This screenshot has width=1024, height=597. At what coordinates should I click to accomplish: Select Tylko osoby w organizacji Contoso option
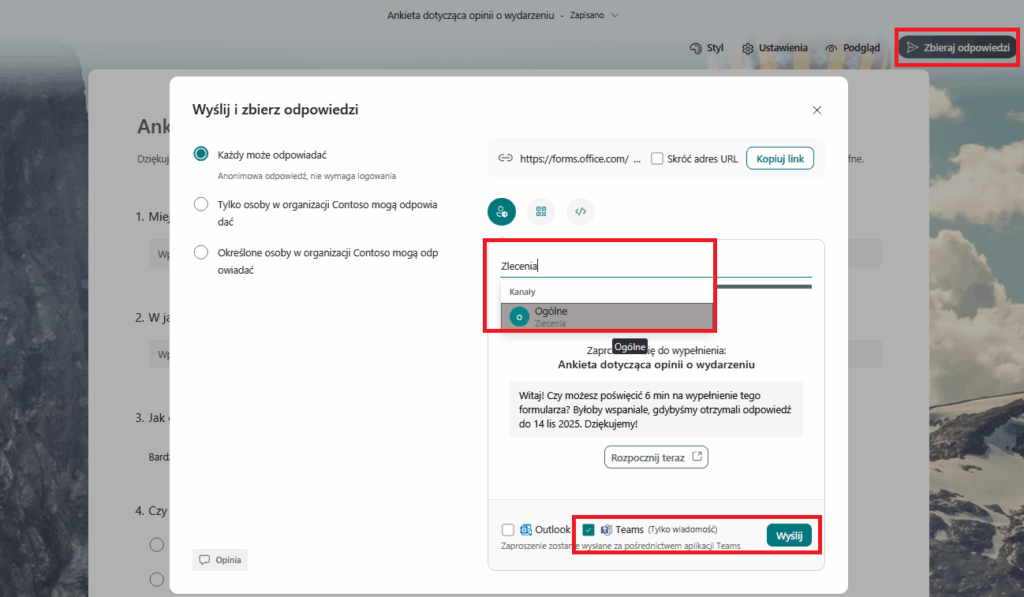click(x=201, y=204)
